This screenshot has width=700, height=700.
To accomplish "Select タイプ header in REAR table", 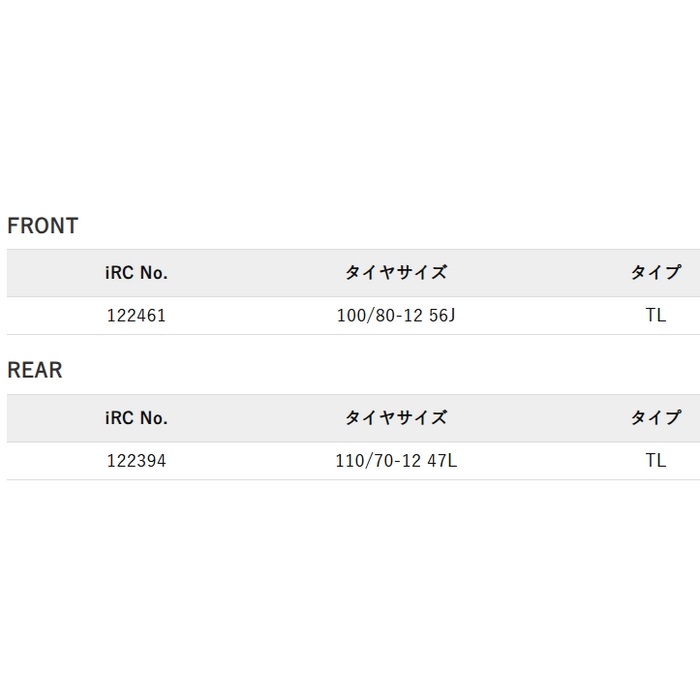I will (655, 418).
